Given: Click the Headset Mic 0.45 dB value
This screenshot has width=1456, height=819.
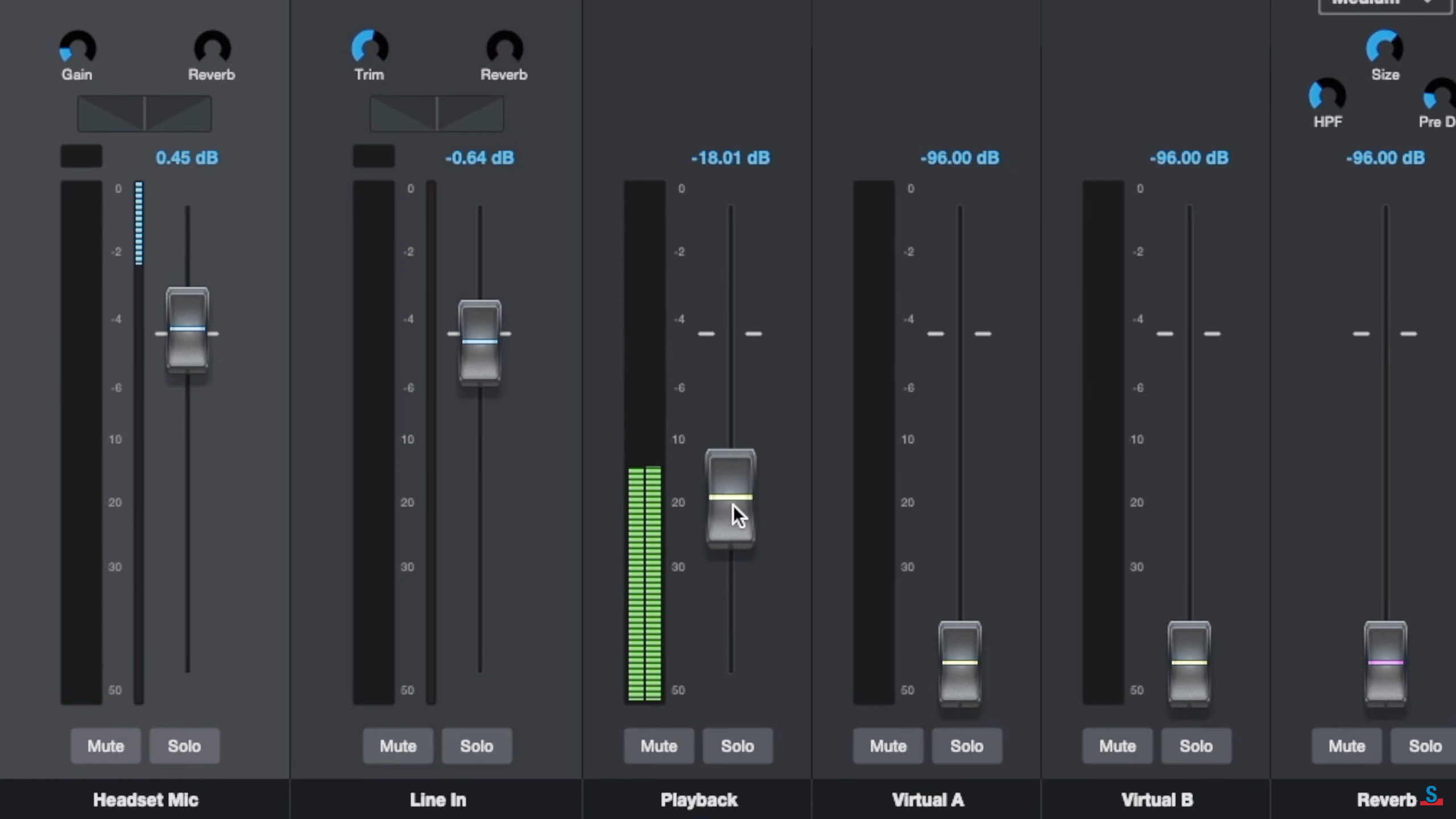Looking at the screenshot, I should pyautogui.click(x=187, y=158).
